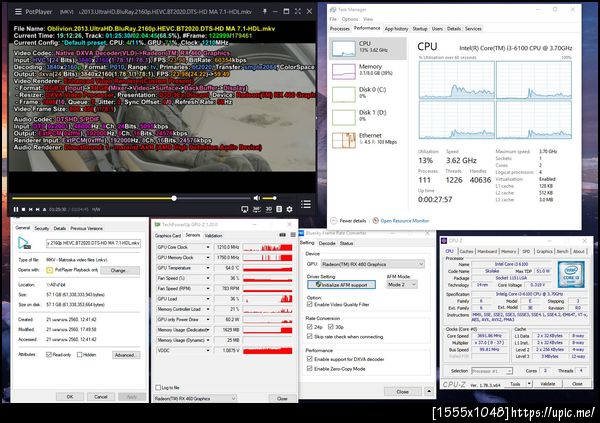600x423 pixels.
Task: Switch to Validation tab in GPU-Z
Action: coord(214,235)
